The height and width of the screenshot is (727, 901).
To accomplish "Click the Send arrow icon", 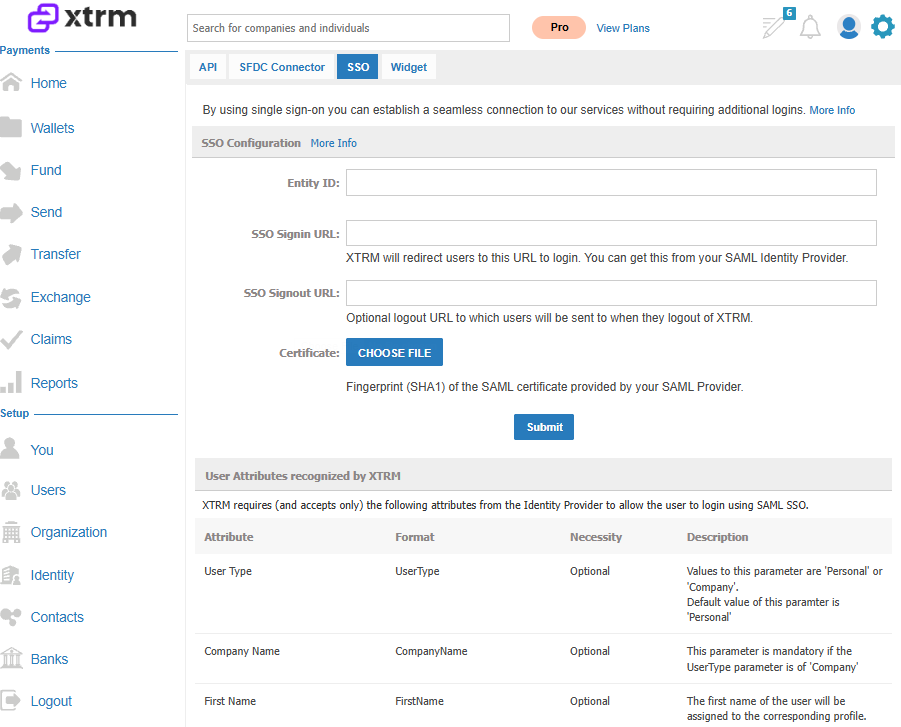I will pyautogui.click(x=11, y=213).
